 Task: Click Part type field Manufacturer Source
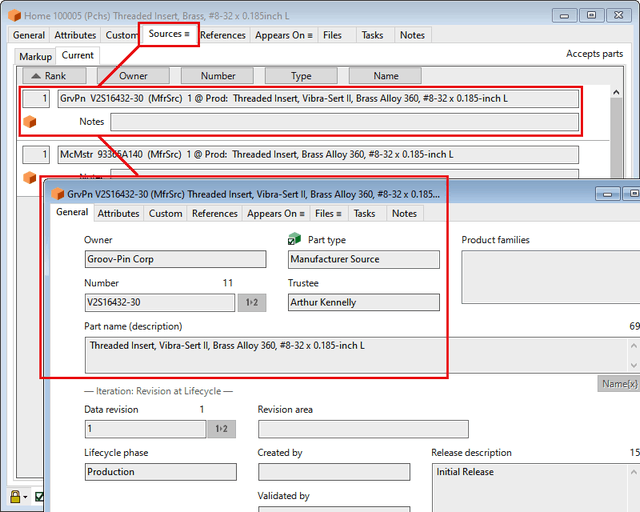[x=364, y=259]
